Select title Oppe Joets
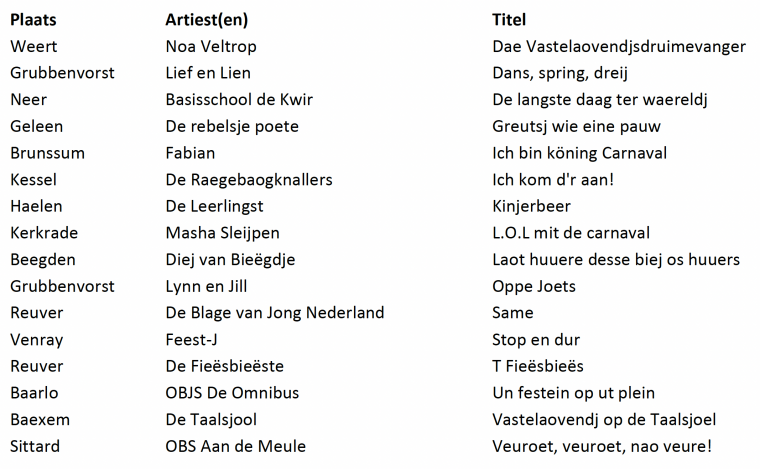This screenshot has width=760, height=469. (534, 287)
